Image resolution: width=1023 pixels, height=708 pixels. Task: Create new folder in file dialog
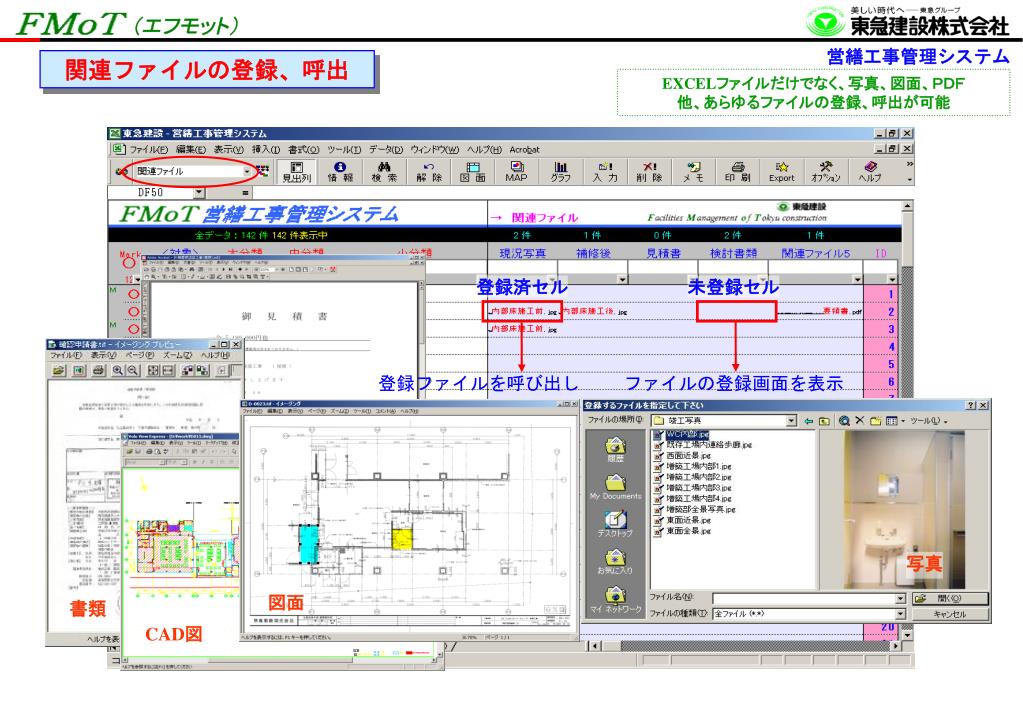coord(876,421)
